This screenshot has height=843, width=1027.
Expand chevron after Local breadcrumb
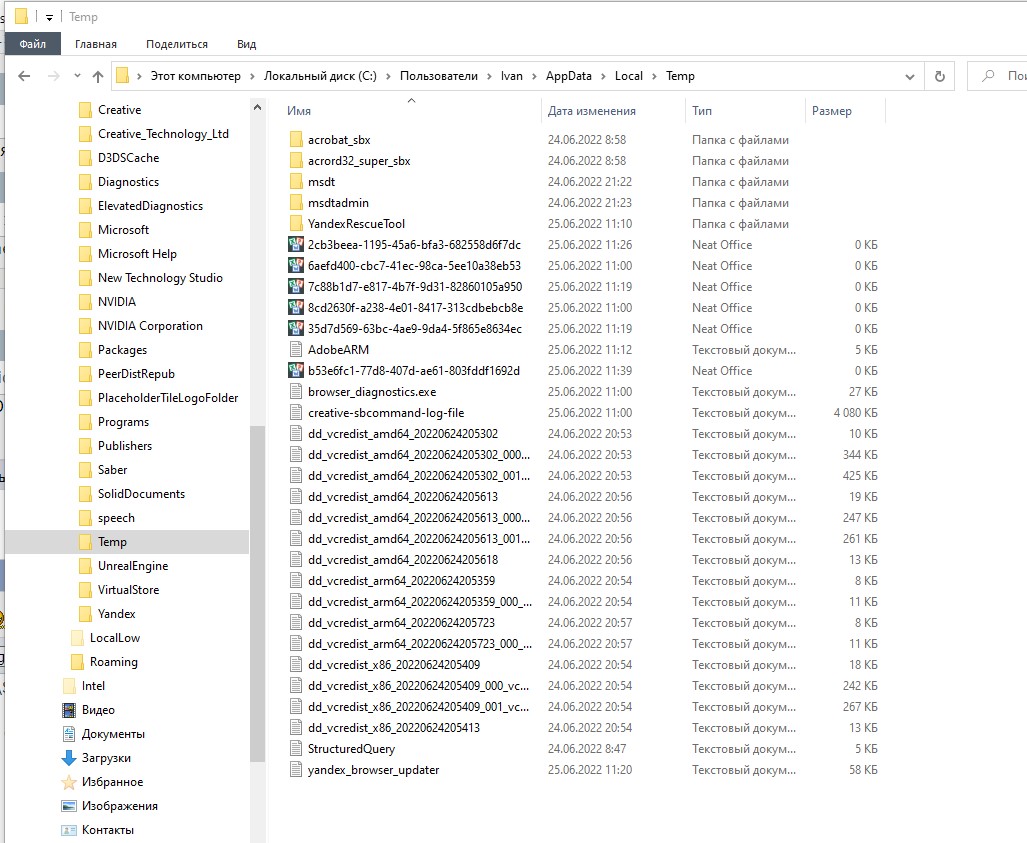coord(654,76)
